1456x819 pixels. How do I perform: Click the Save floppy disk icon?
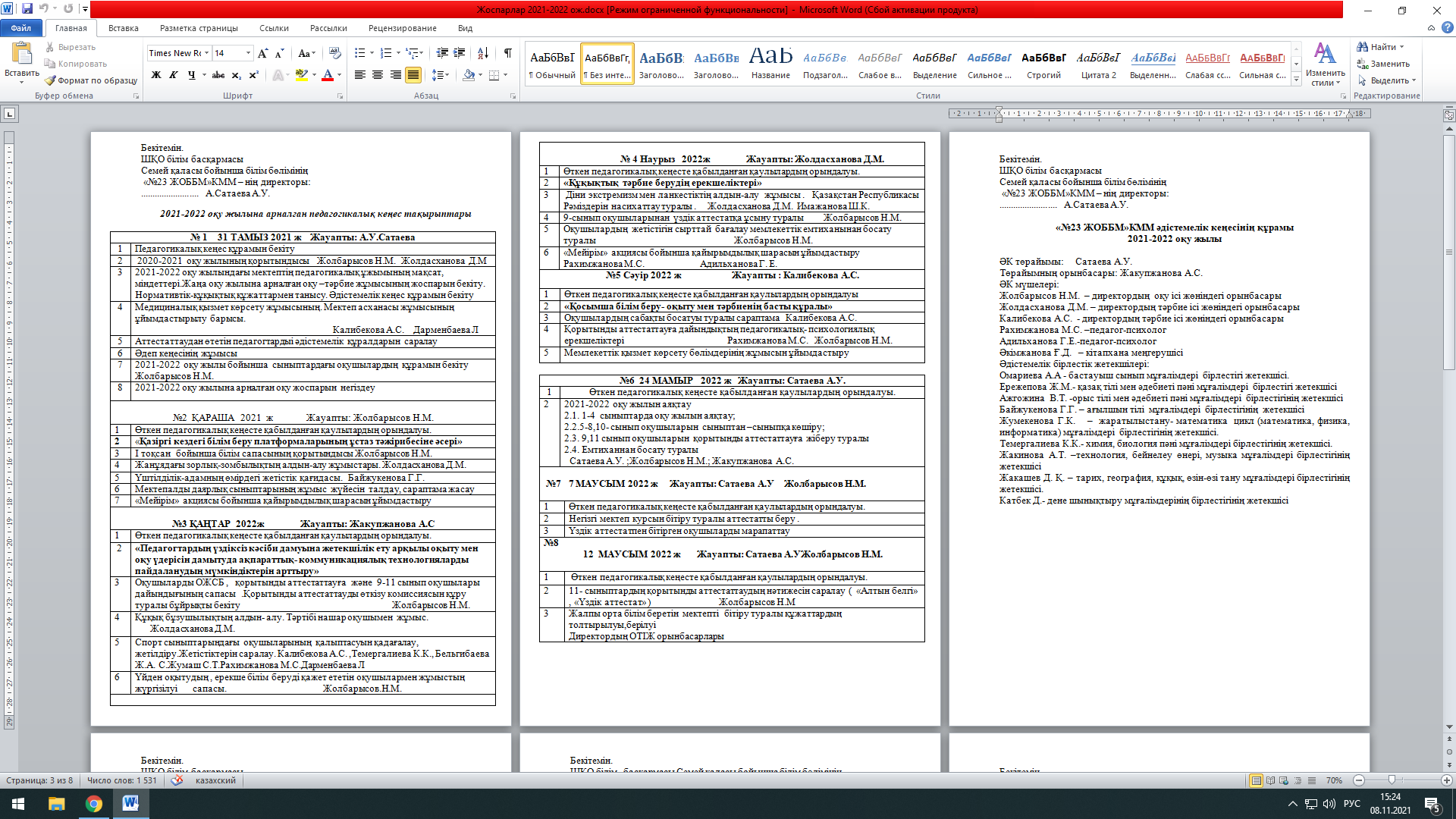coord(27,9)
